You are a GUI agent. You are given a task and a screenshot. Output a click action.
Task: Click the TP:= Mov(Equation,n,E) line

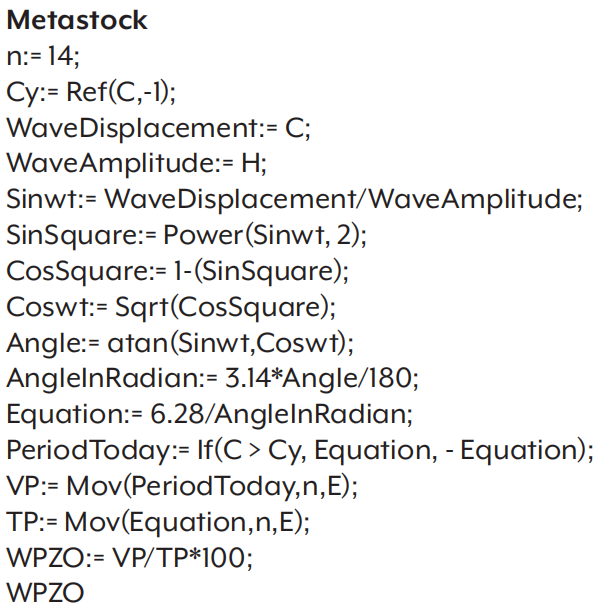[x=158, y=522]
